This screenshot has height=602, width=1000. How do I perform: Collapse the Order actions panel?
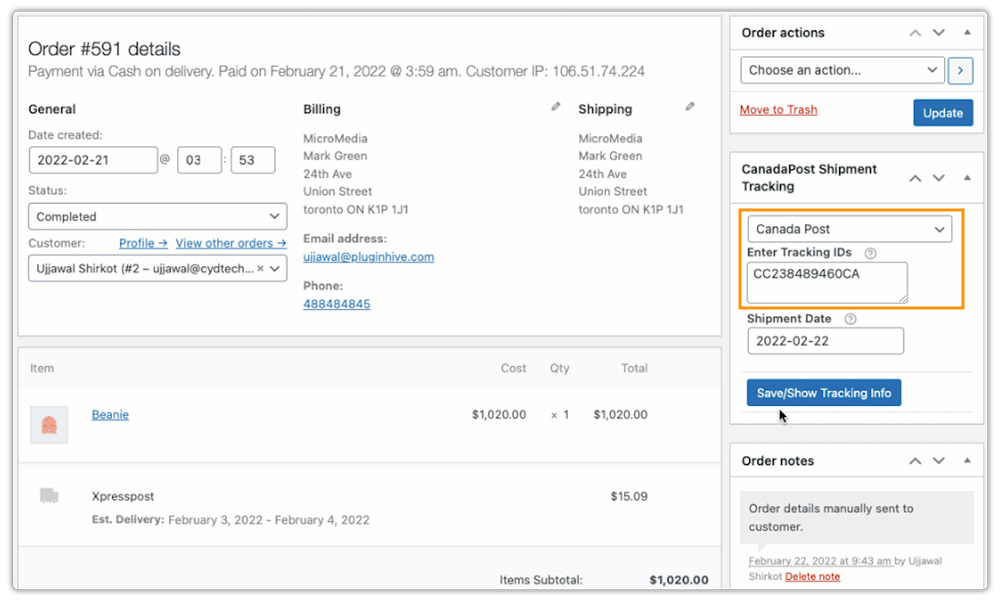coord(967,32)
